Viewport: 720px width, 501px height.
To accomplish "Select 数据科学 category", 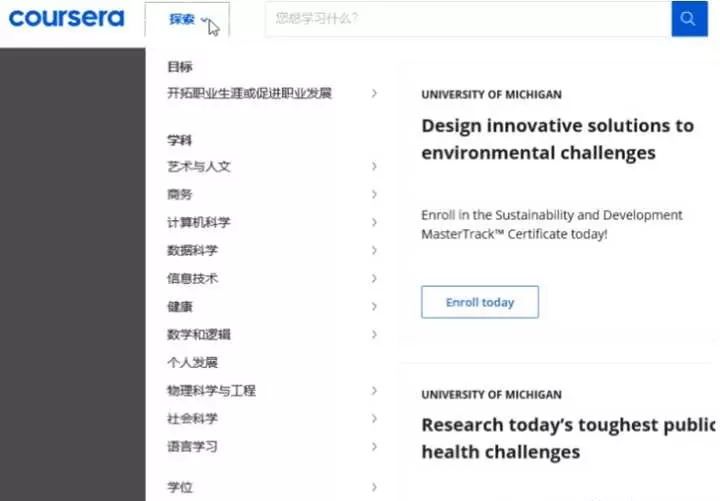I will (192, 250).
